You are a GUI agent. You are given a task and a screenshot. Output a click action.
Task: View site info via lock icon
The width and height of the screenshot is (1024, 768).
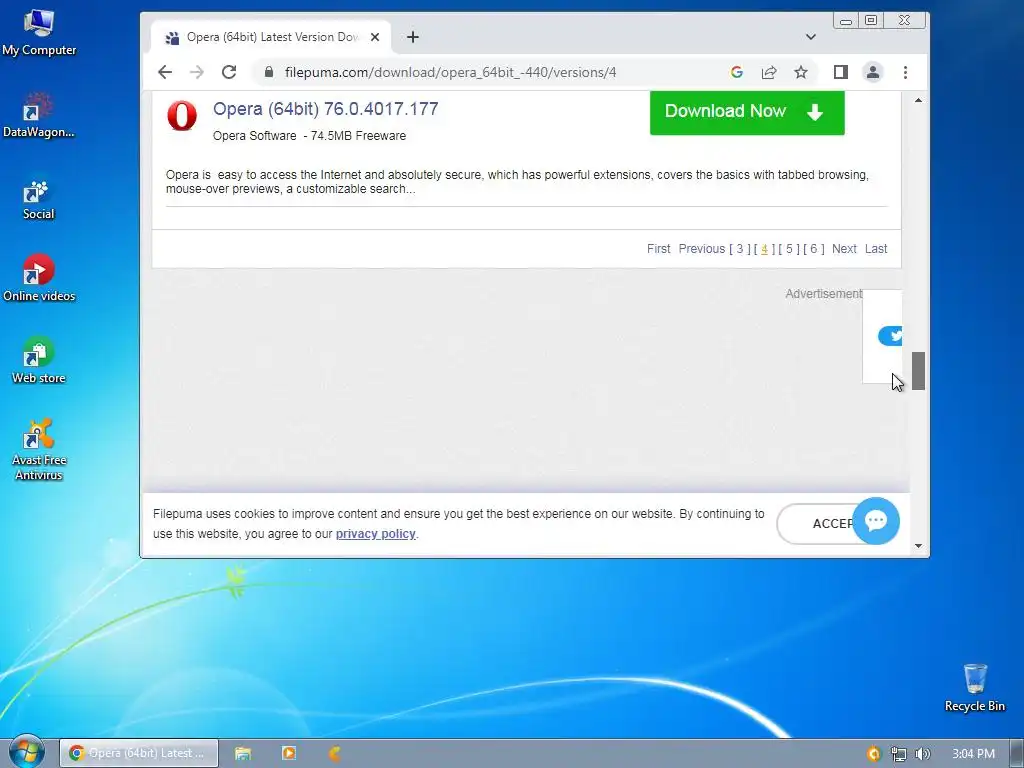268,72
